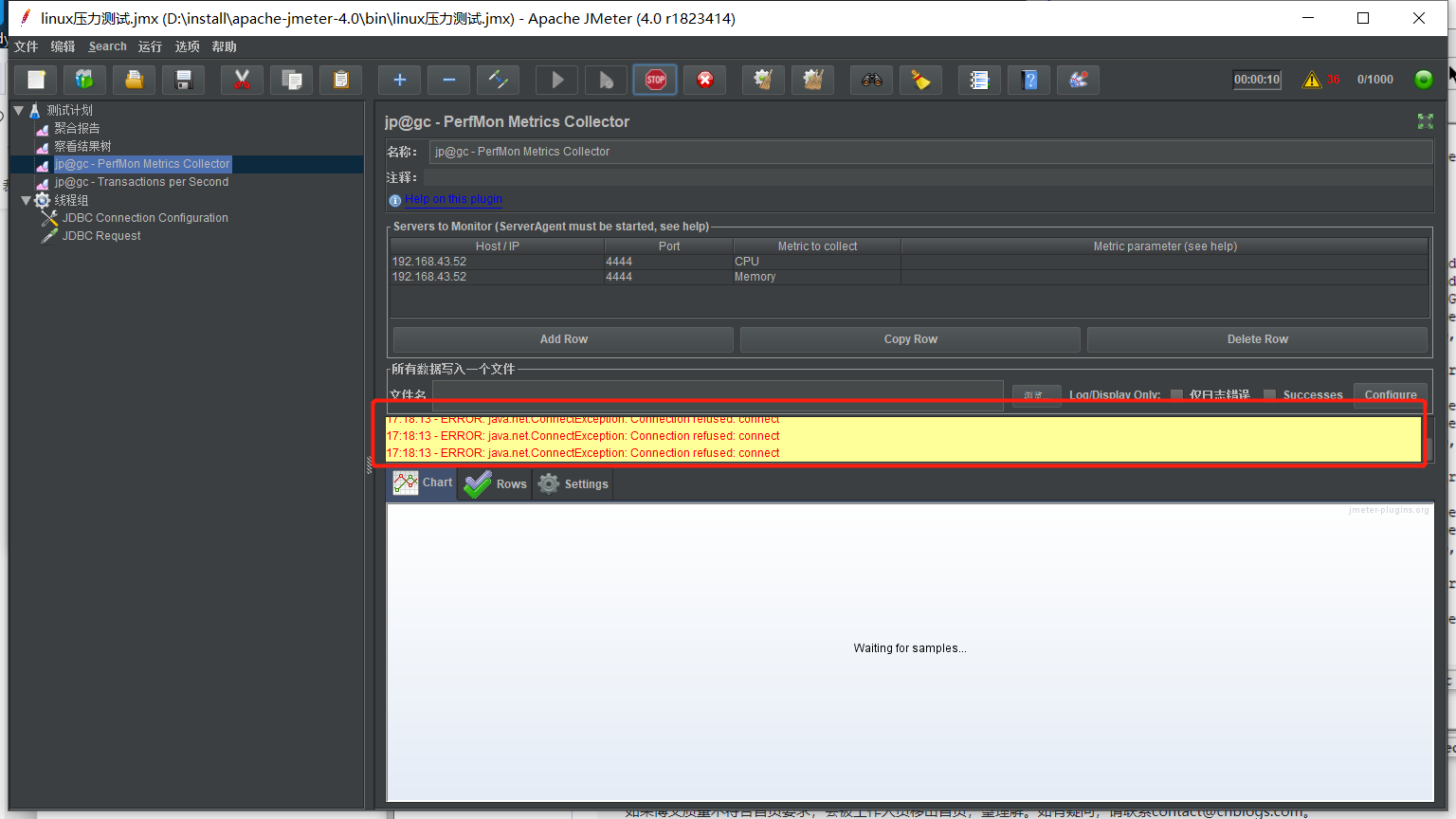Screen dimensions: 1456x819
Task: Click the Memory metric cell
Action: click(x=817, y=277)
